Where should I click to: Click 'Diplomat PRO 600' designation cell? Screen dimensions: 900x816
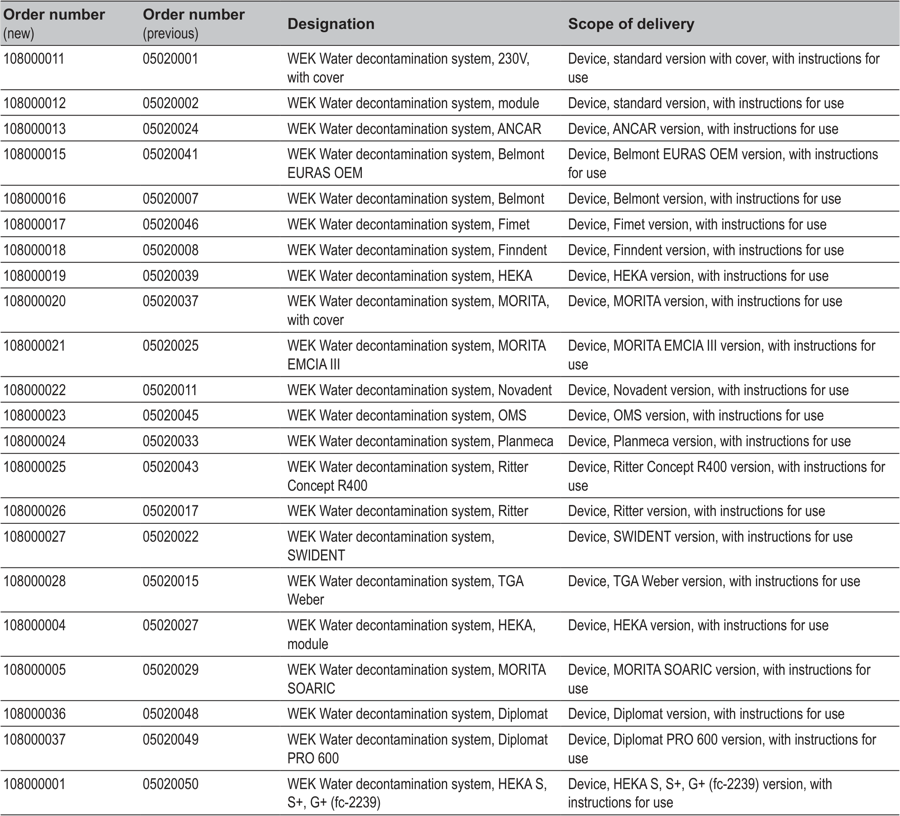point(417,749)
